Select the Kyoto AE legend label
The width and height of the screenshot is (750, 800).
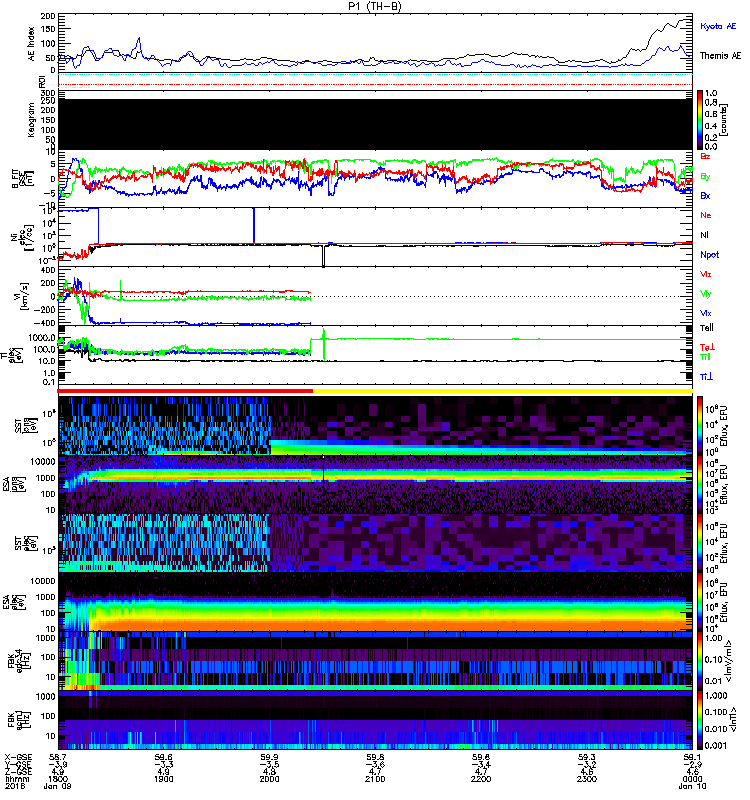[718, 26]
